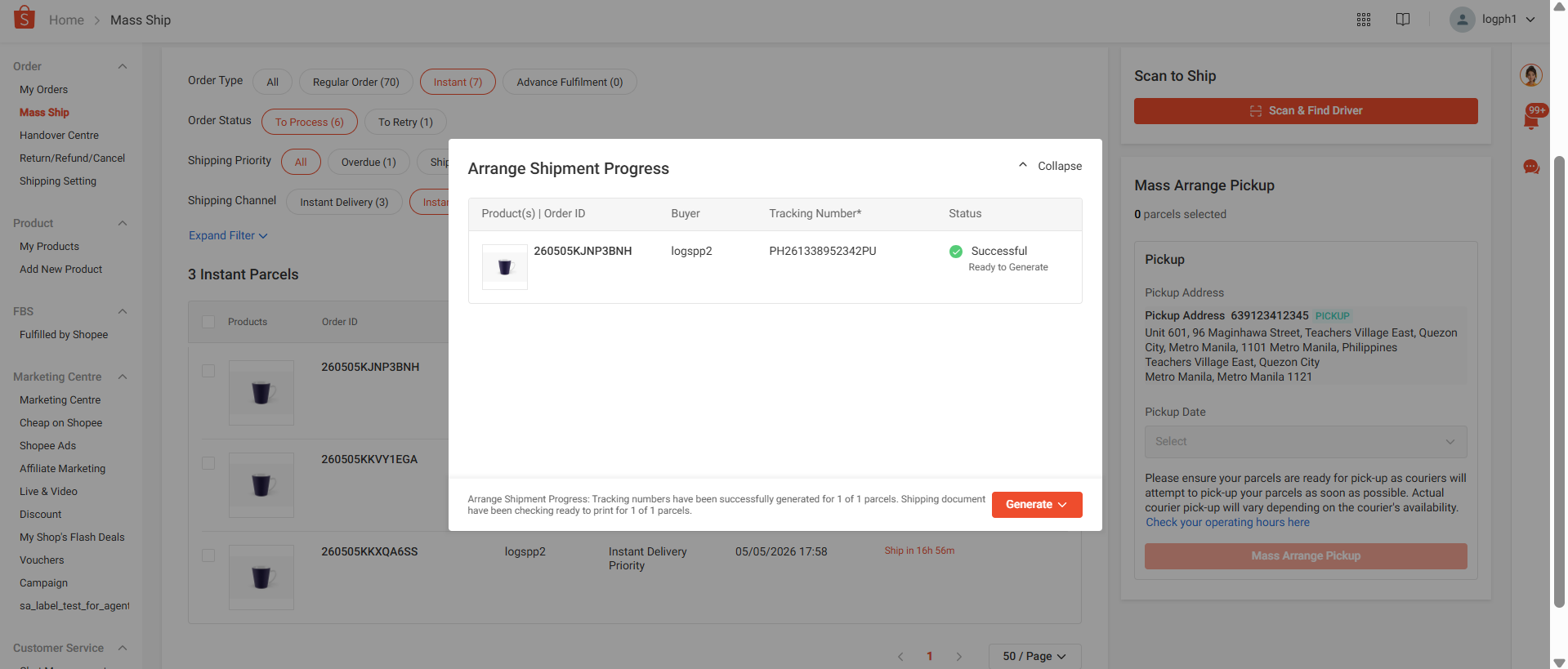1568x669 pixels.
Task: Check the box for order 260505KKVY1EGA
Action: pyautogui.click(x=208, y=463)
